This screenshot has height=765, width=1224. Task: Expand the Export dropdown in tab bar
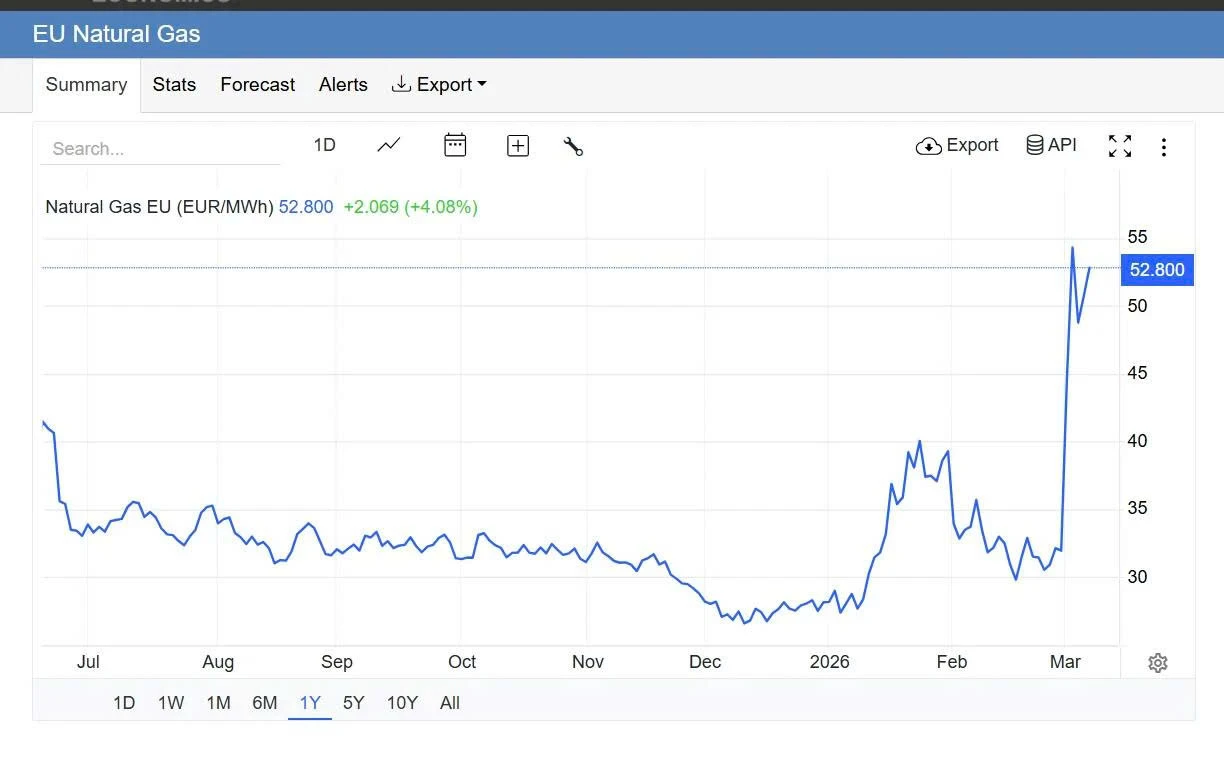click(439, 85)
